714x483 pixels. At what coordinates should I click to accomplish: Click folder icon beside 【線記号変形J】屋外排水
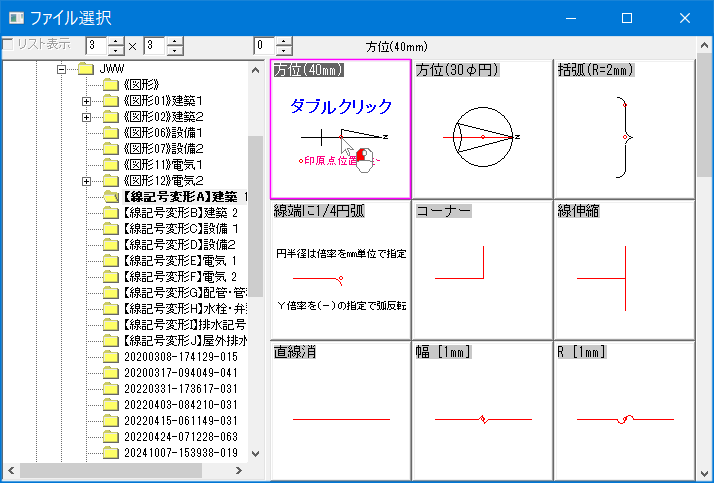[x=111, y=341]
